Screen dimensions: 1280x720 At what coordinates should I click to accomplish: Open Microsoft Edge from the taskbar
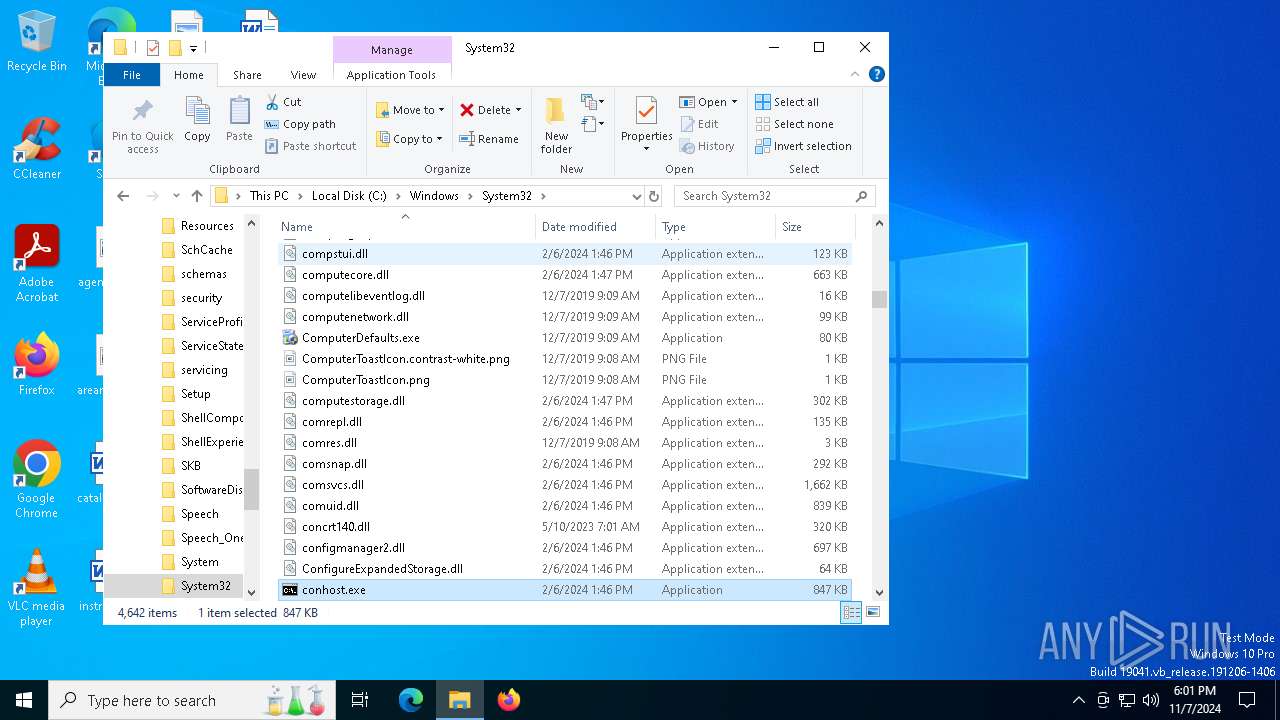[411, 700]
